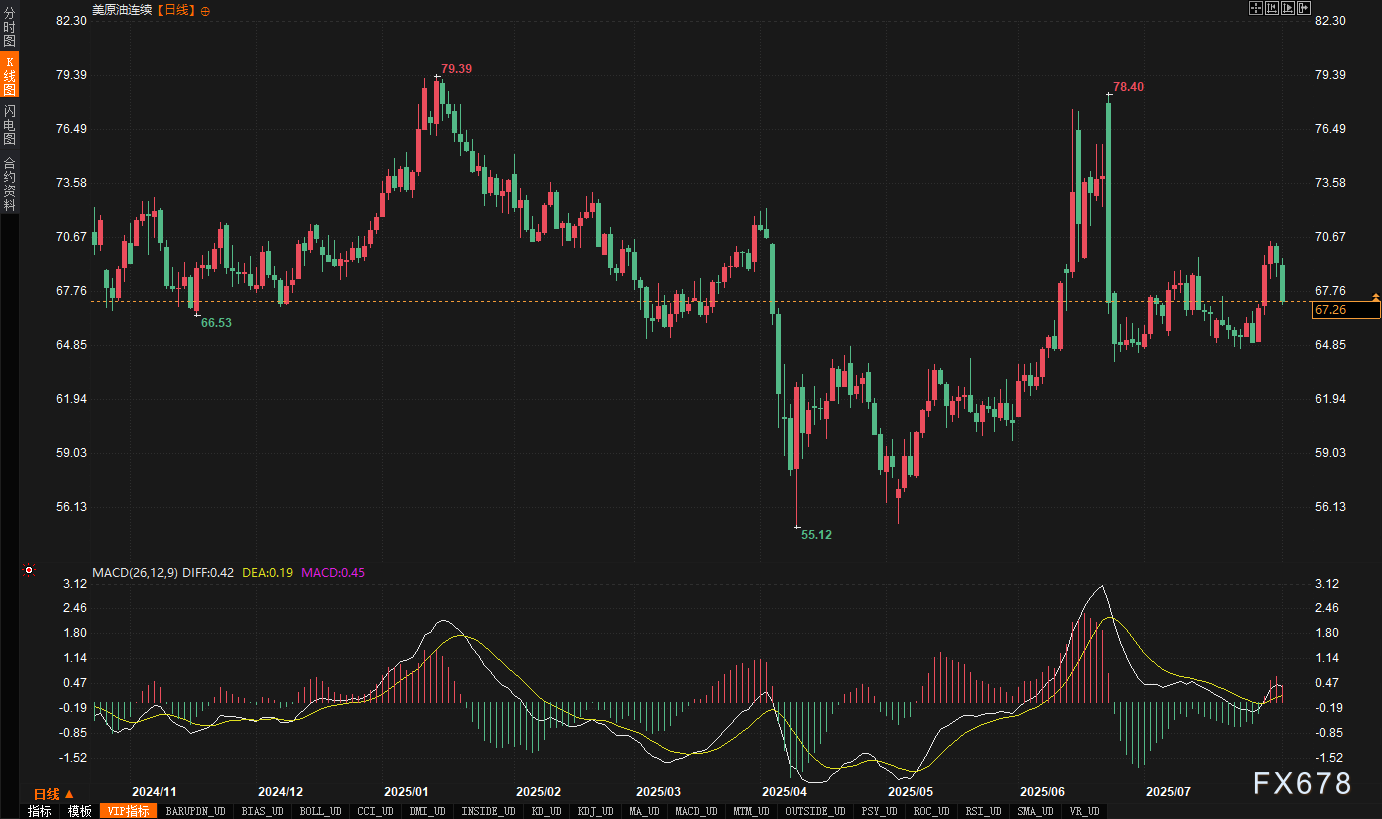Screen dimensions: 1382x819
Task: Open 合约资料 contract info tab
Action: tap(10, 183)
